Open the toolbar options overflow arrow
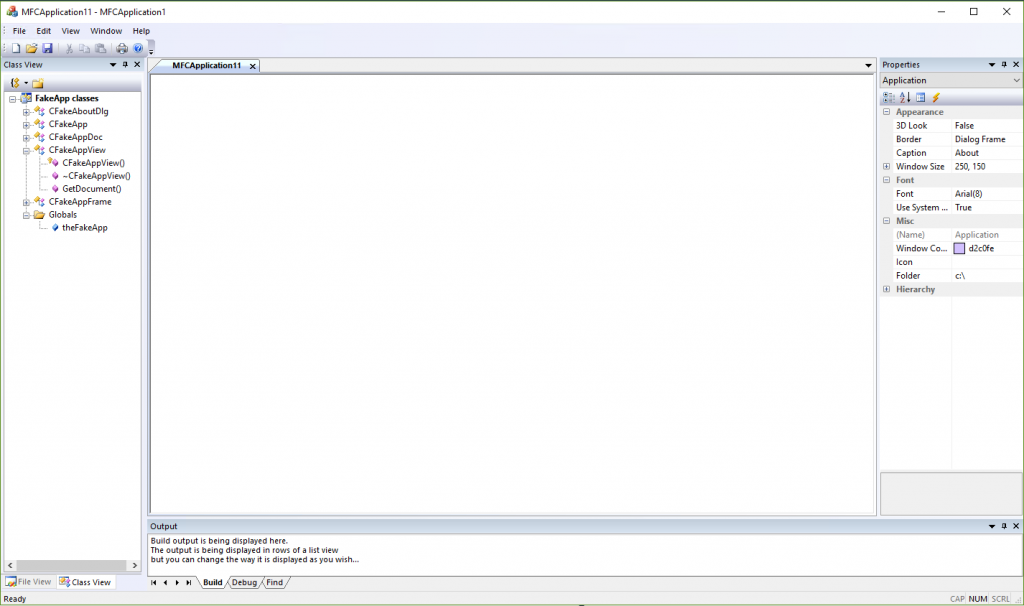This screenshot has width=1024, height=606. 151,50
